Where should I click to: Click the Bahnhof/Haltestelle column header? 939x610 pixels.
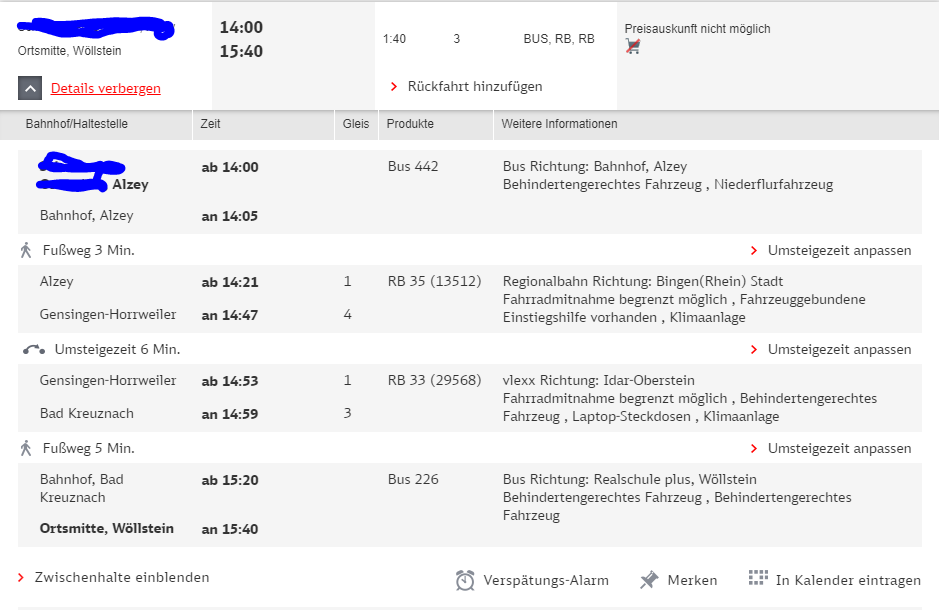pos(77,124)
